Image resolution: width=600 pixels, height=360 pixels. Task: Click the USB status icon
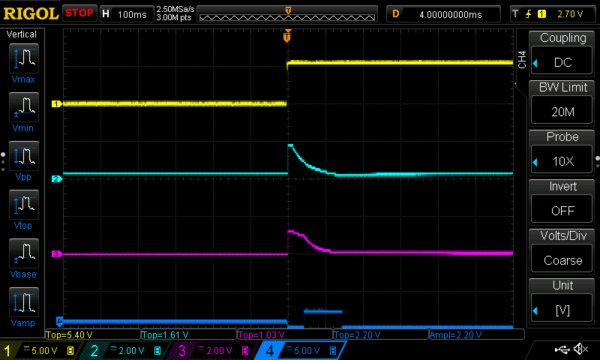point(562,349)
